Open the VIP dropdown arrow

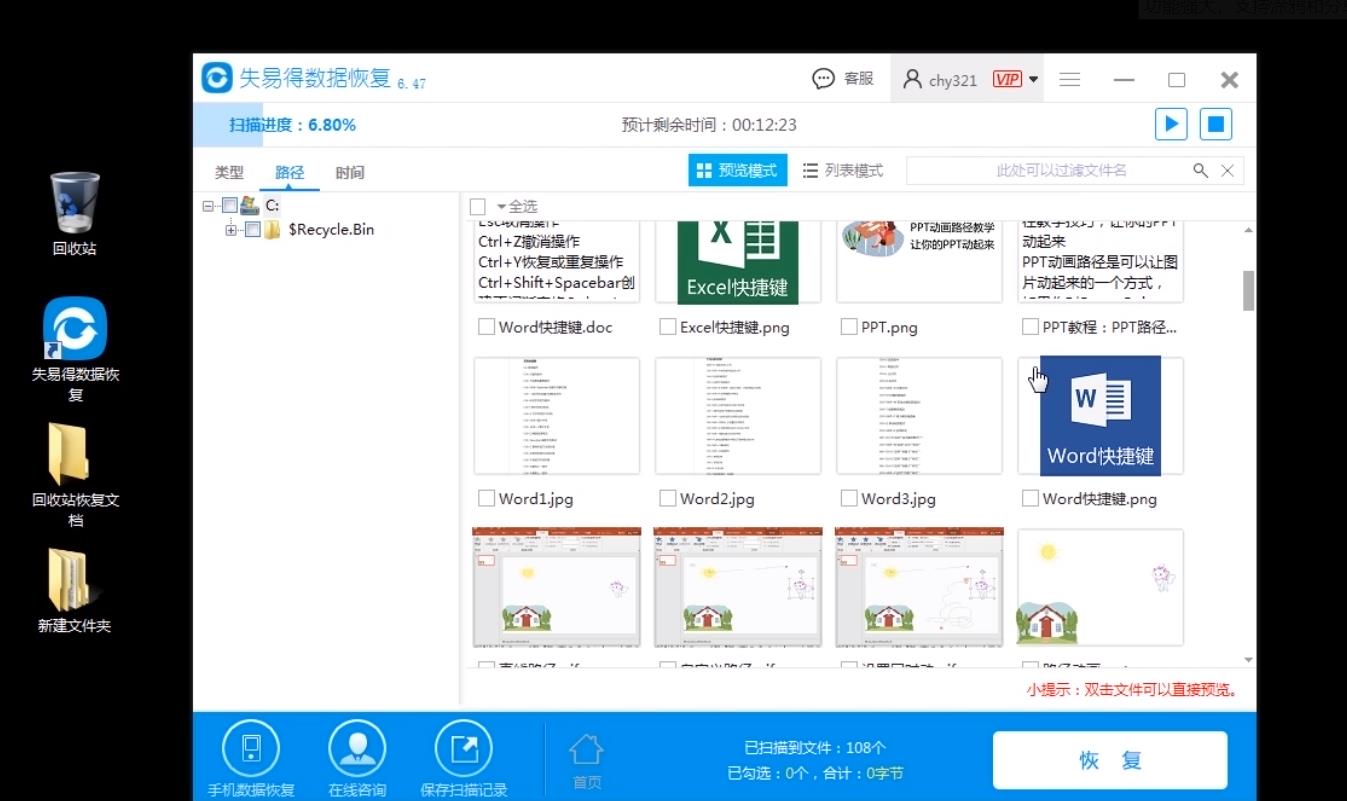[1033, 80]
